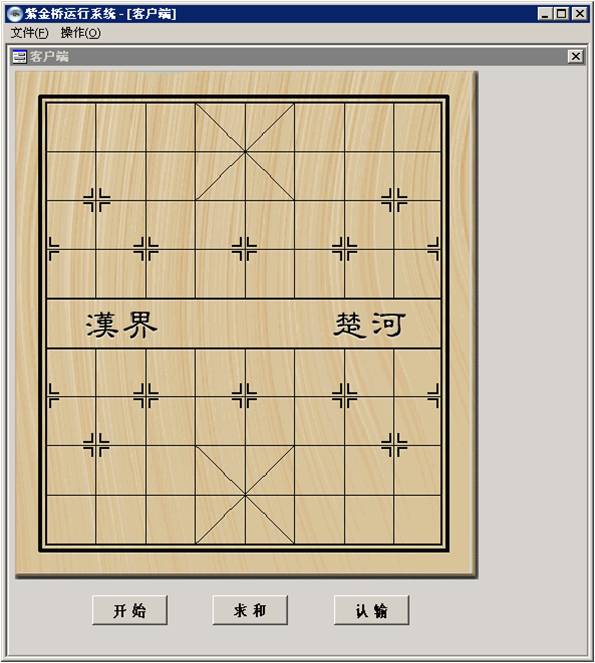Image resolution: width=595 pixels, height=663 pixels.
Task: Click the 开始 start button
Action: tap(130, 610)
